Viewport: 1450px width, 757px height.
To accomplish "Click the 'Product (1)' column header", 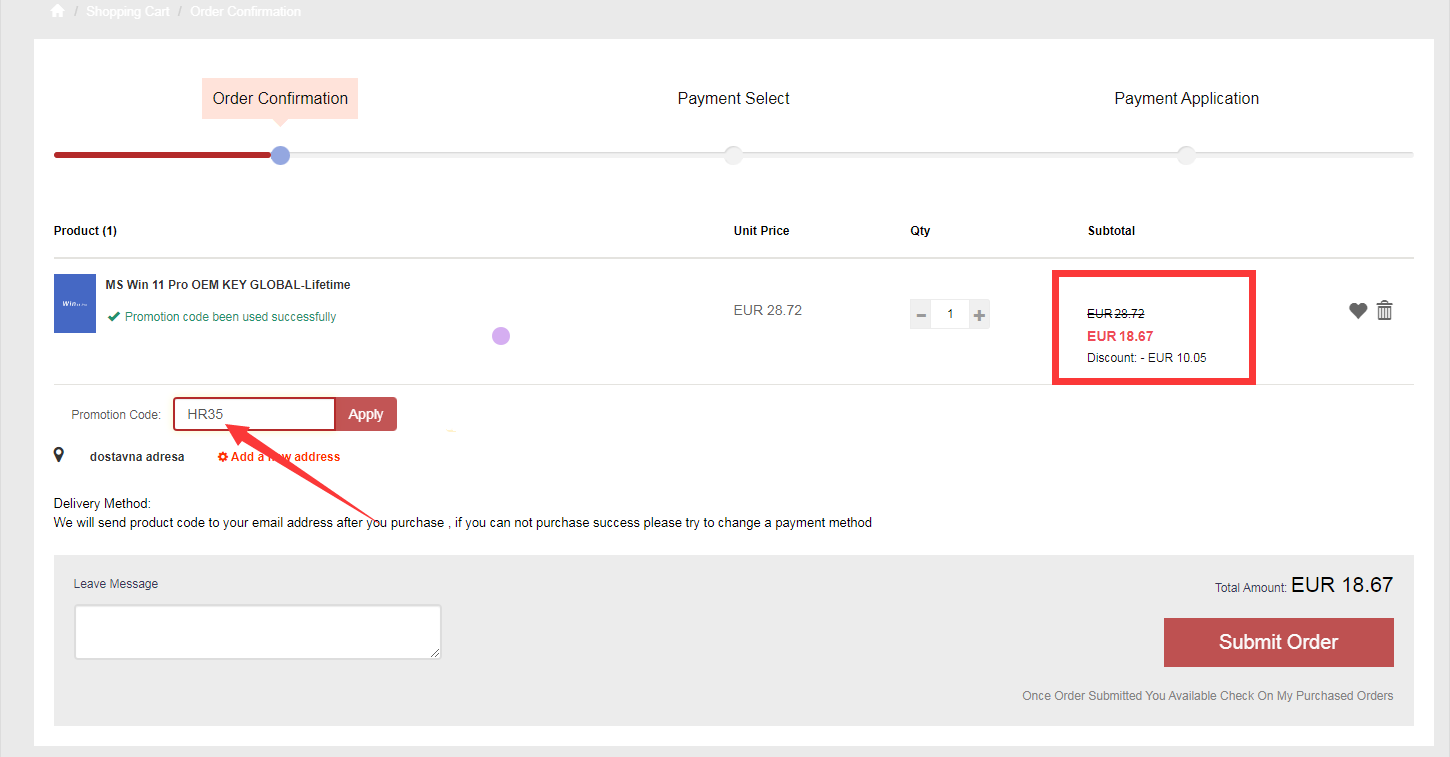I will [85, 231].
